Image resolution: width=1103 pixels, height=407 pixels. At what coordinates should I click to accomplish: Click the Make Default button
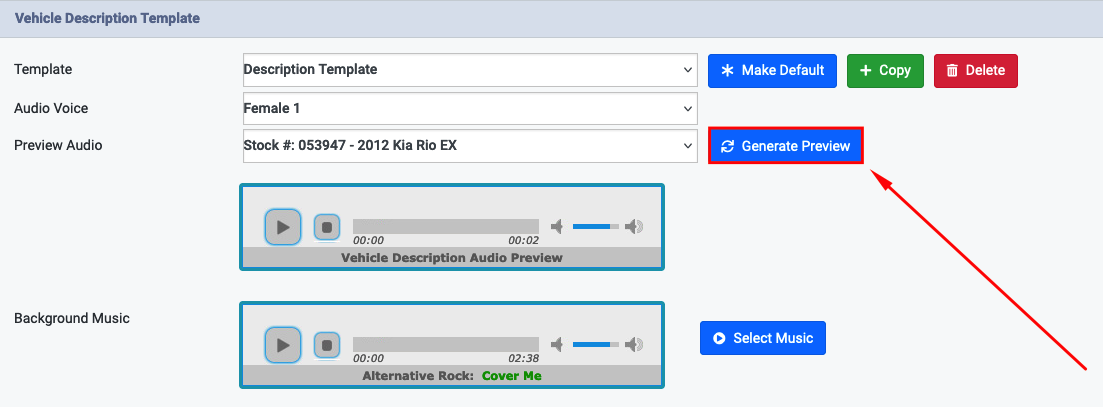(772, 70)
